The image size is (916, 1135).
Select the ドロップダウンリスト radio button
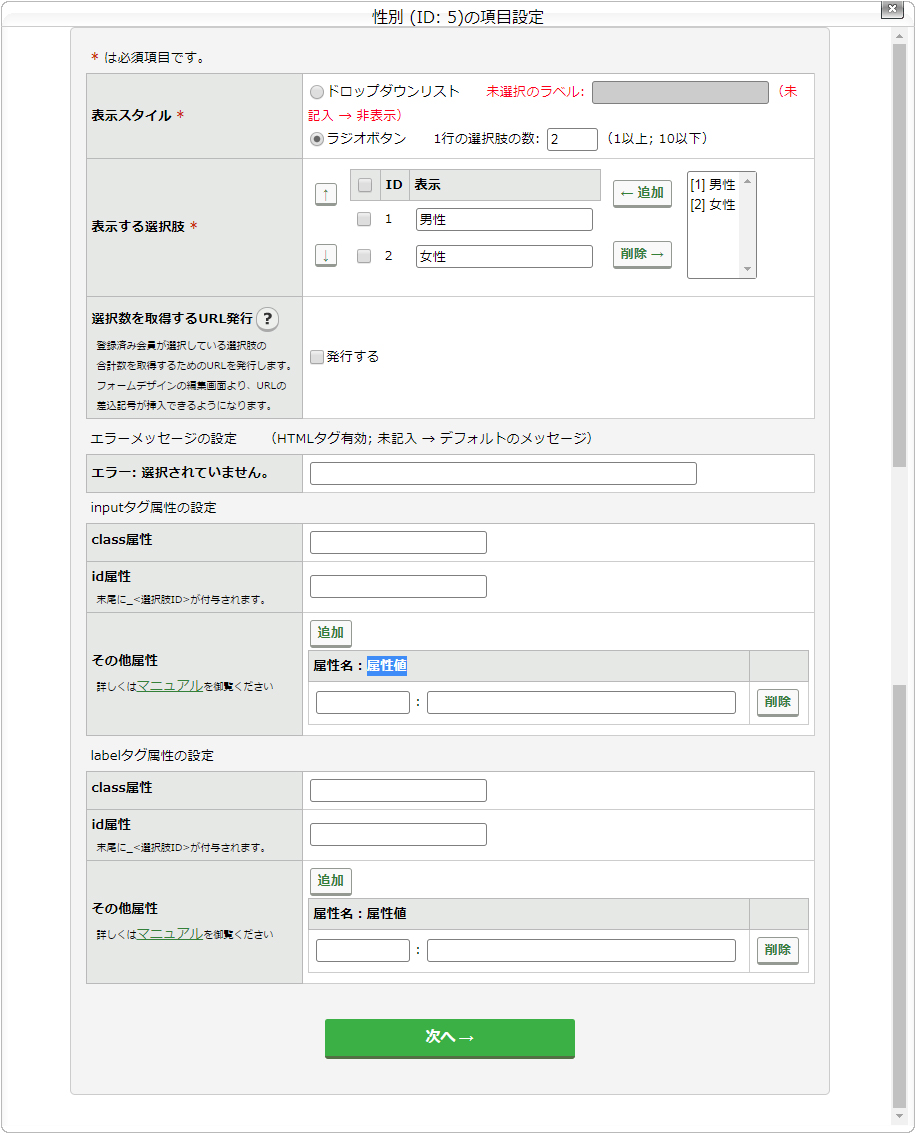click(x=316, y=92)
